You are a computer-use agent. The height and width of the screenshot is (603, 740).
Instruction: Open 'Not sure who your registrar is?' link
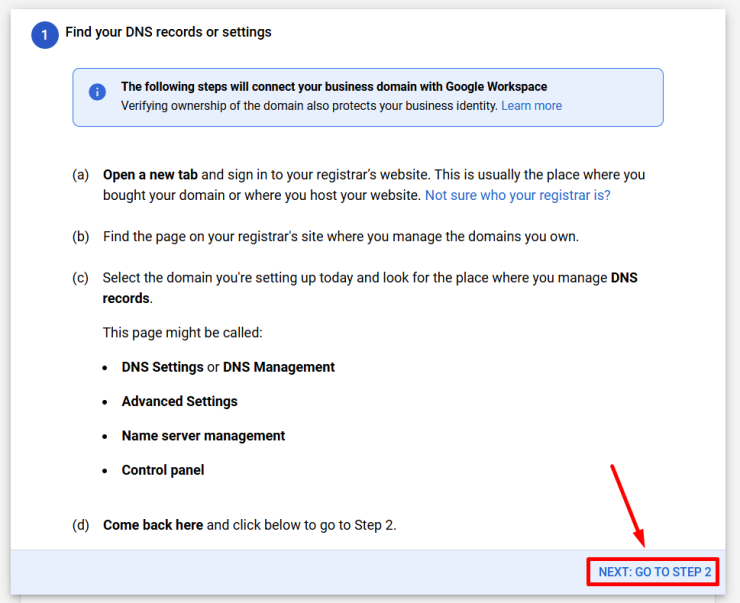[x=518, y=195]
